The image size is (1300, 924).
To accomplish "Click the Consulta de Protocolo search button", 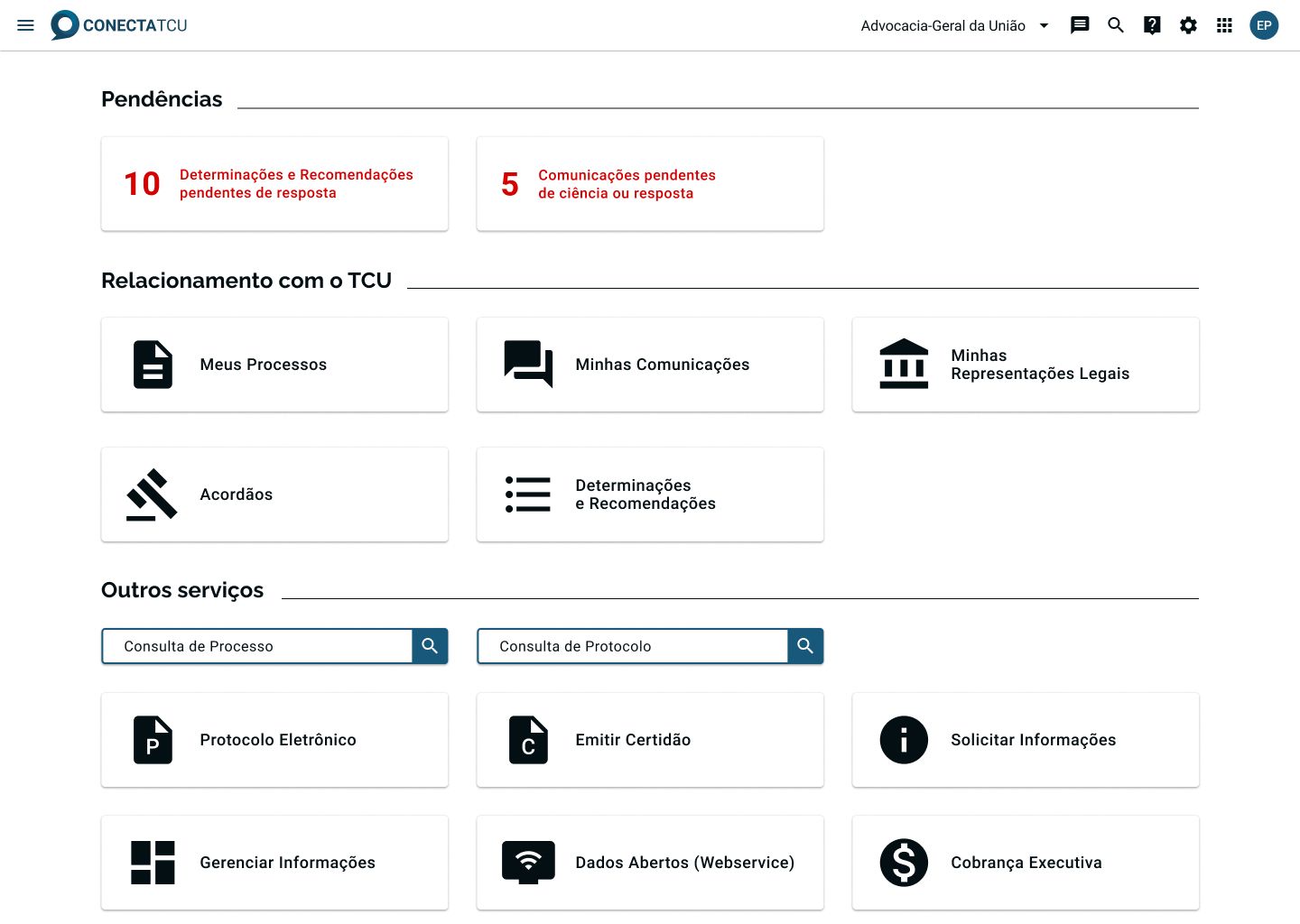I will pos(805,646).
